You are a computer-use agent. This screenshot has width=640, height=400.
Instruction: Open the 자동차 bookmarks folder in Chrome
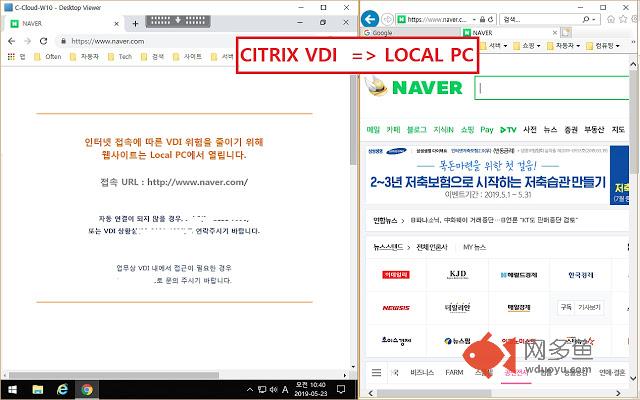click(x=84, y=57)
